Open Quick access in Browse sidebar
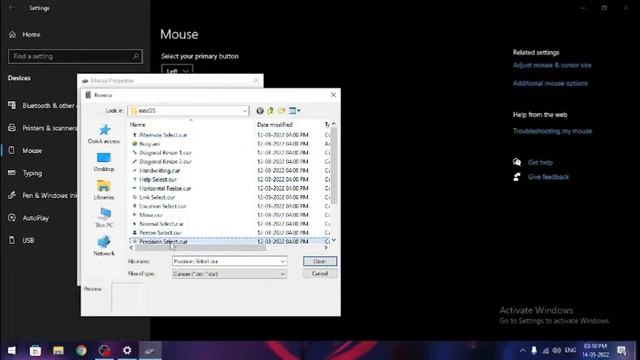The image size is (640, 360). point(104,134)
